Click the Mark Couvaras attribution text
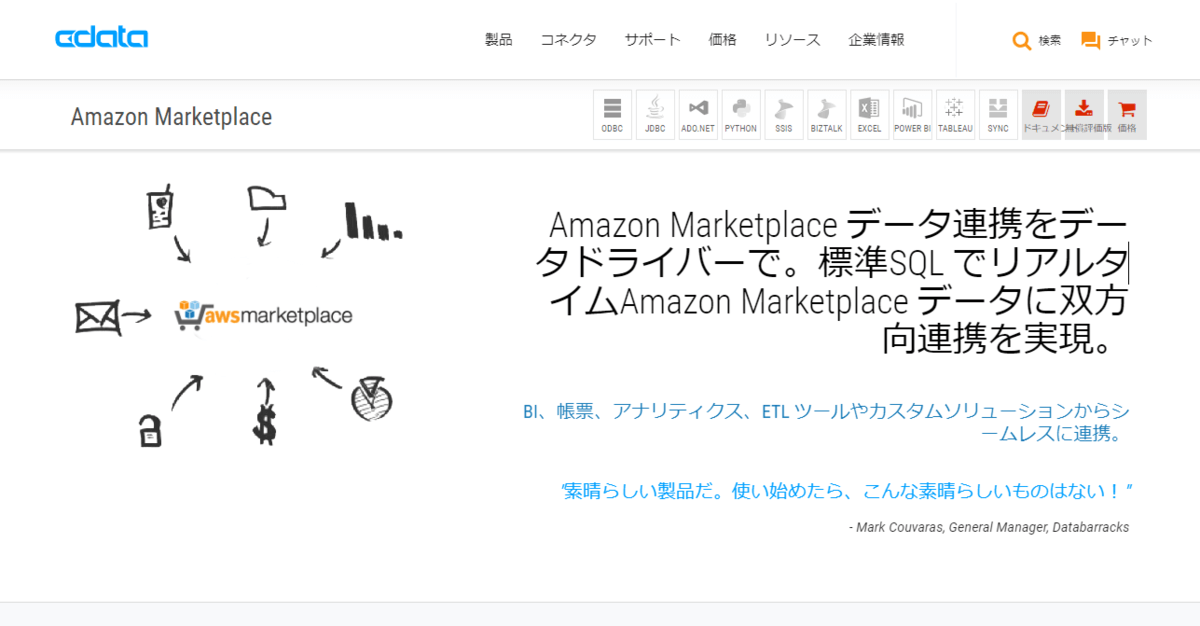This screenshot has height=626, width=1200. point(988,527)
